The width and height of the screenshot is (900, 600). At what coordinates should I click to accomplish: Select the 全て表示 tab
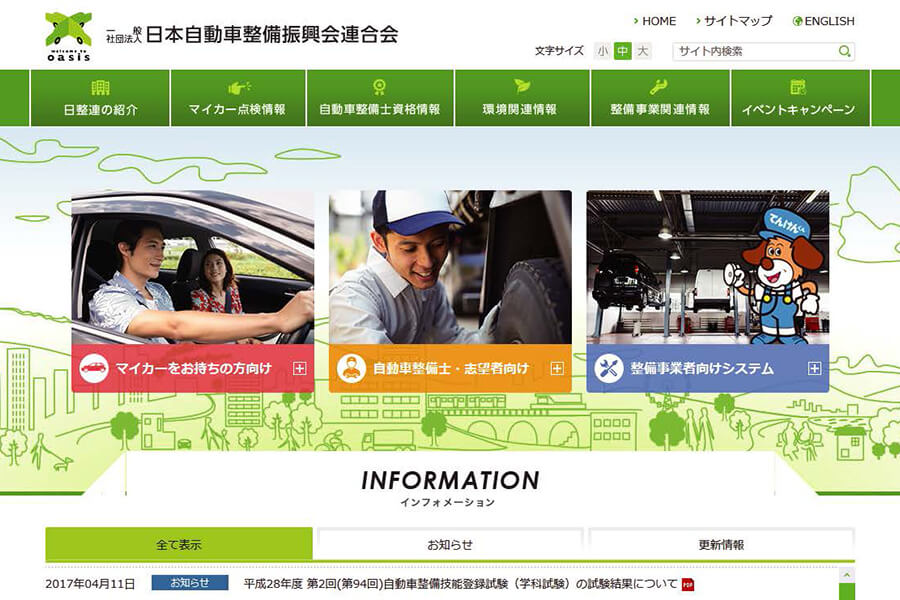(x=179, y=544)
